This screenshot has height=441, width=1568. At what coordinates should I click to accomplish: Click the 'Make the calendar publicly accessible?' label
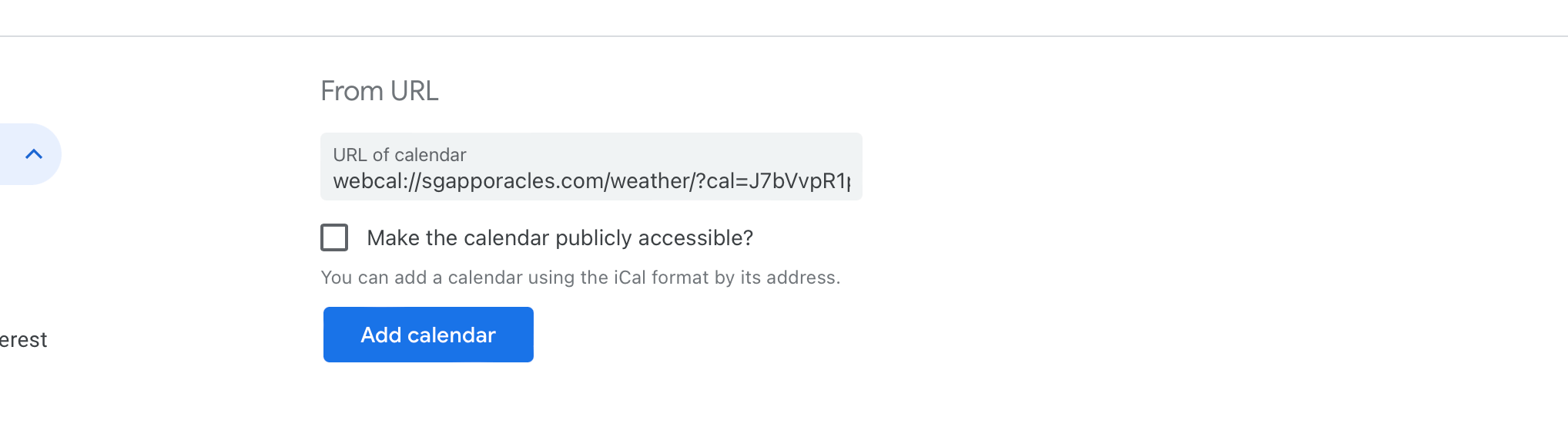coord(560,237)
